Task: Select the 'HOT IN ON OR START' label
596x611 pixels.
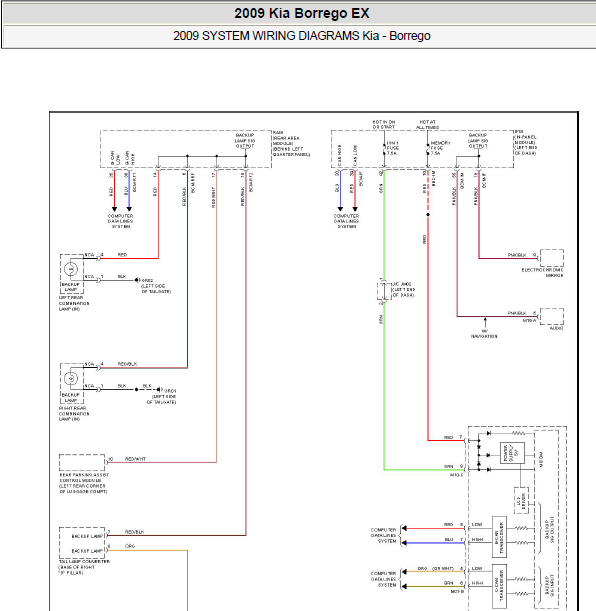Action: pos(384,125)
